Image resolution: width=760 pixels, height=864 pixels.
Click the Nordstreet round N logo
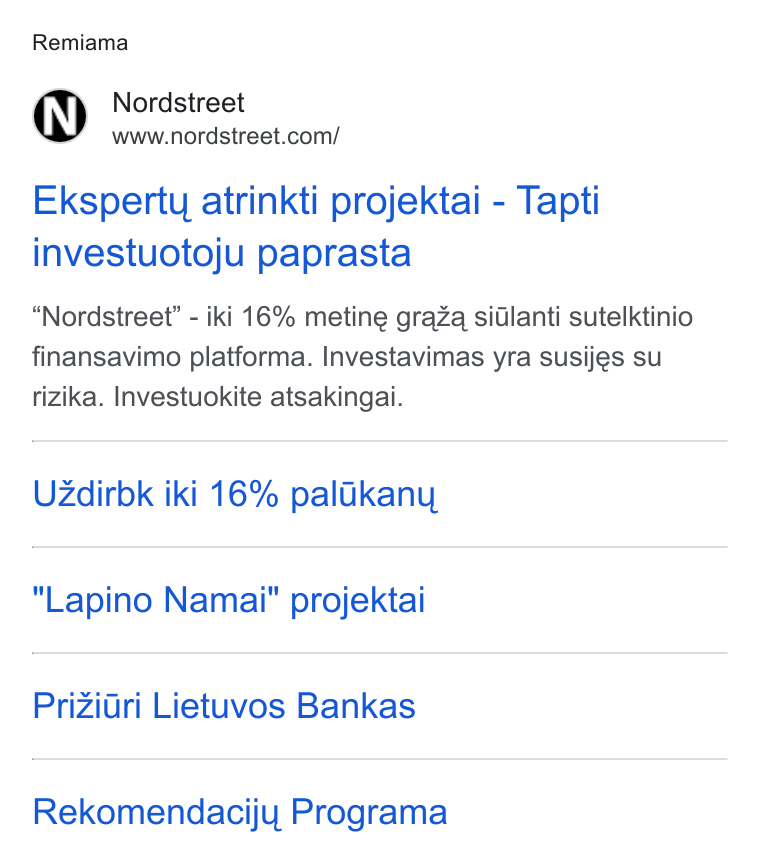point(60,116)
